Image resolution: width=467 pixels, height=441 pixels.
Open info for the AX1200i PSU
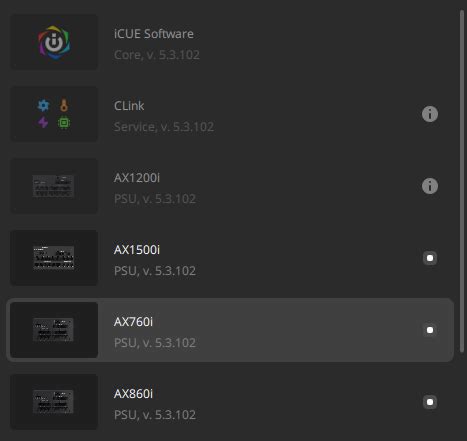[x=430, y=186]
